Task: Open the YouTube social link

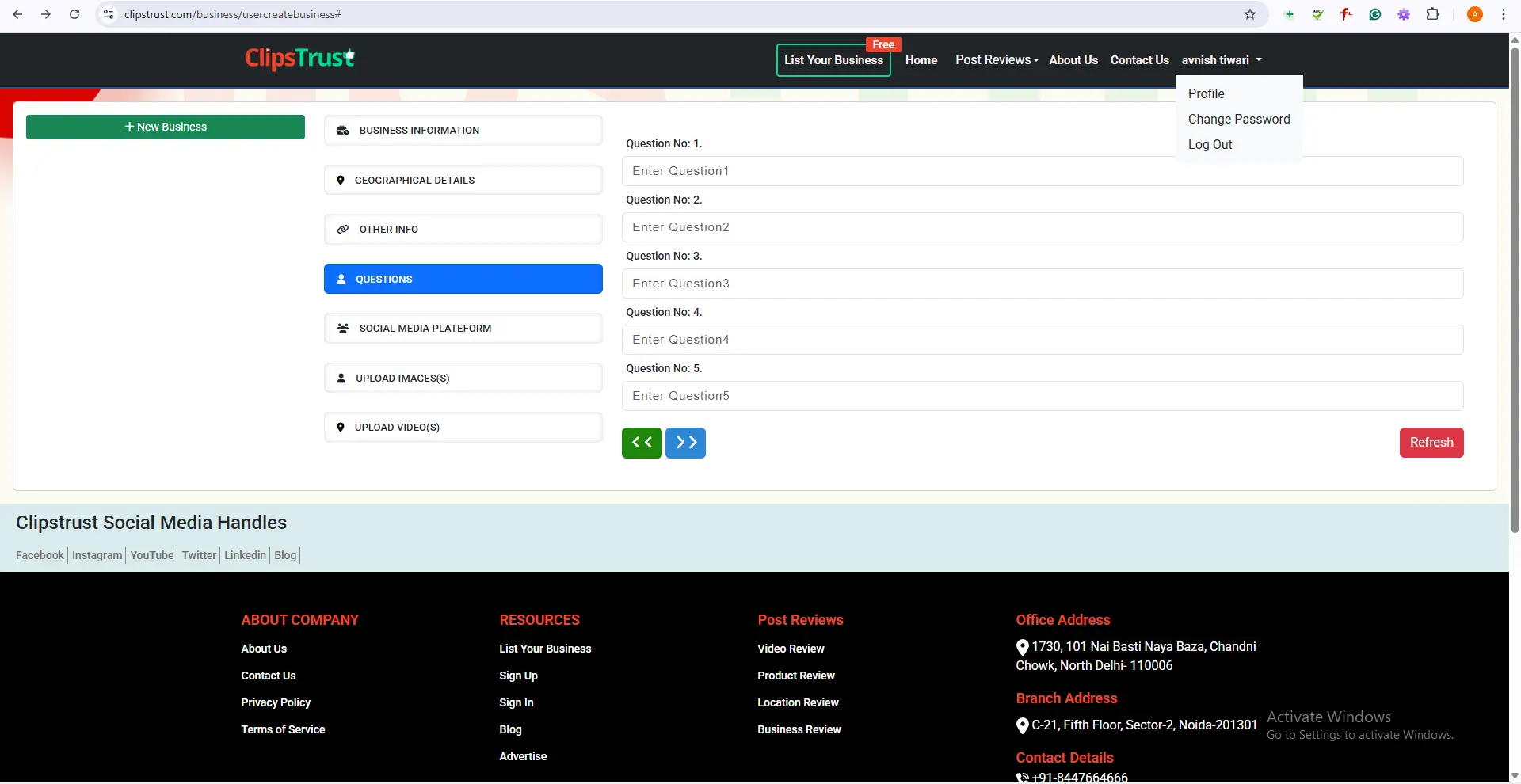Action: pos(152,556)
